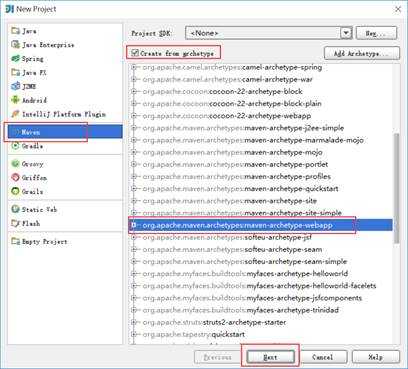Click the J2ME icon
Image resolution: width=408 pixels, height=369 pixels.
click(15, 86)
